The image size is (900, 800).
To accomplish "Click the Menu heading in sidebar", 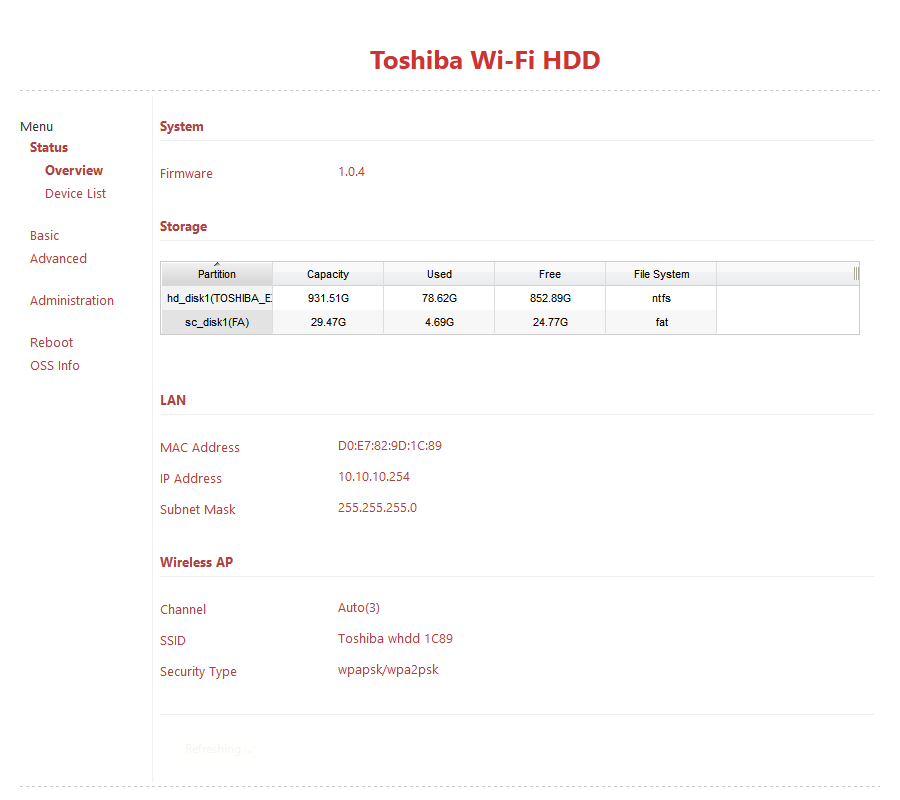I will [36, 126].
